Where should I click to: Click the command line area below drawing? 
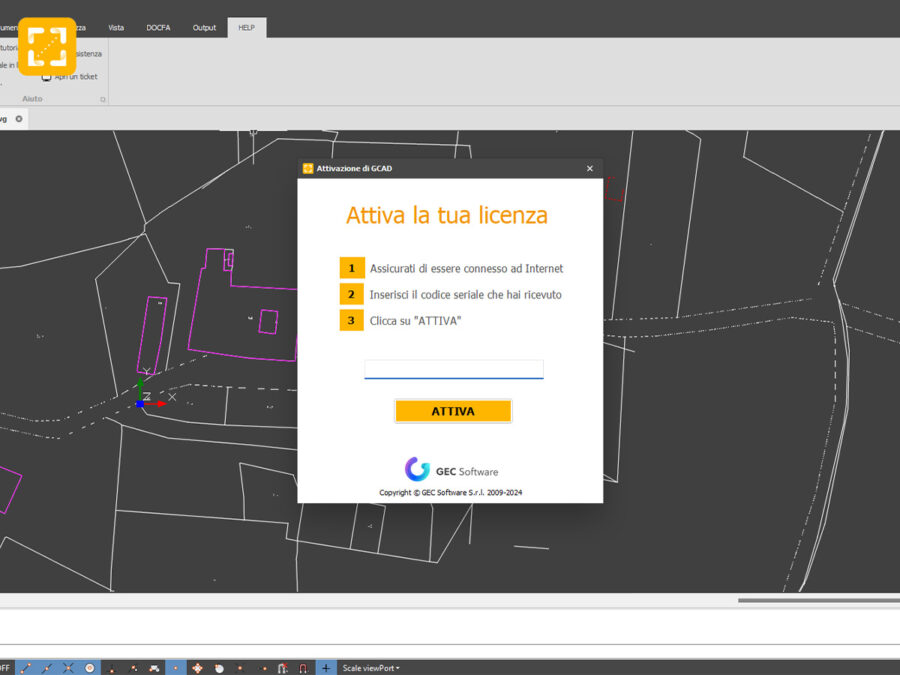coord(450,627)
